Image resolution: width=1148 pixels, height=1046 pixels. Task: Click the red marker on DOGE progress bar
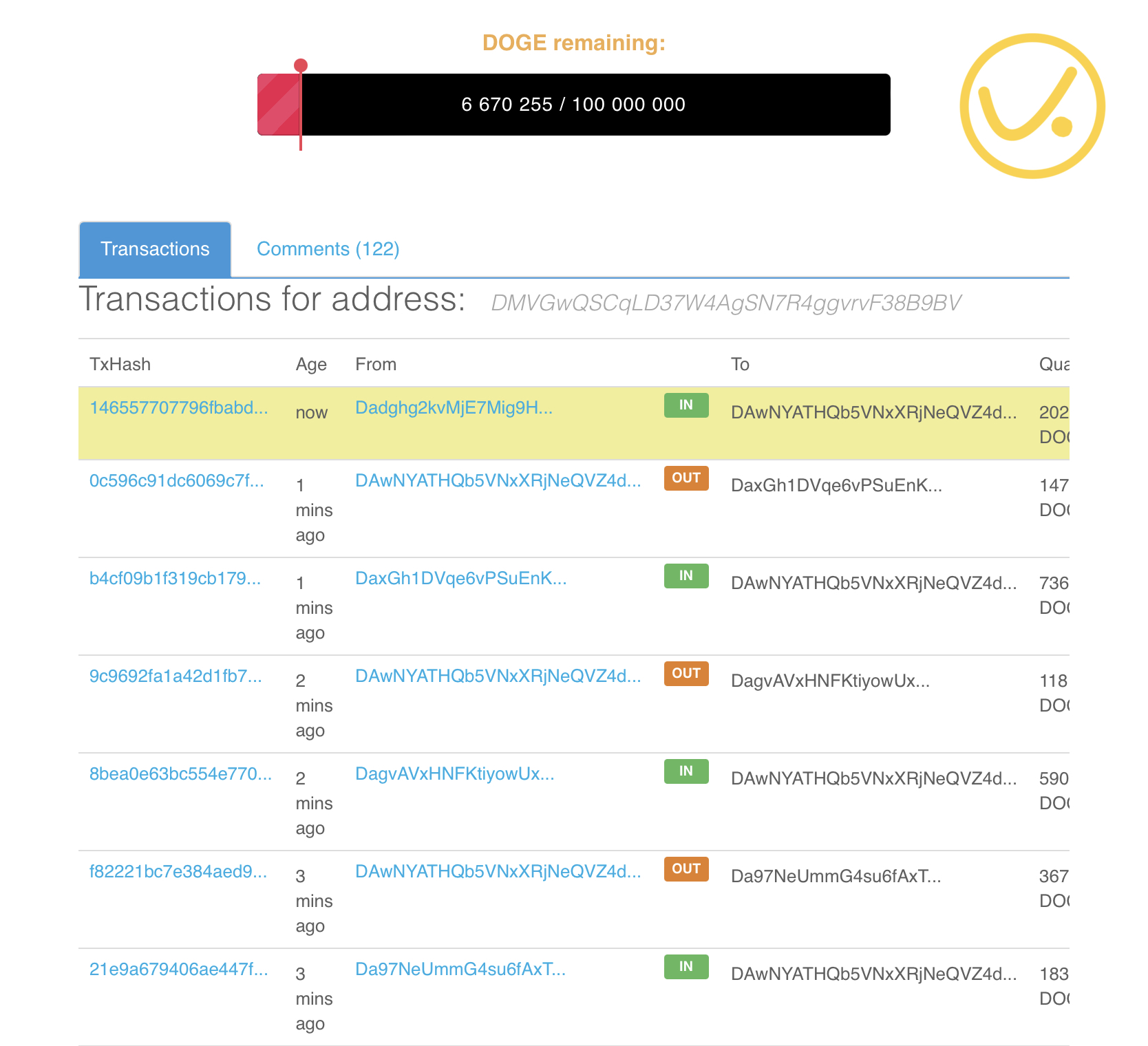[x=301, y=105]
